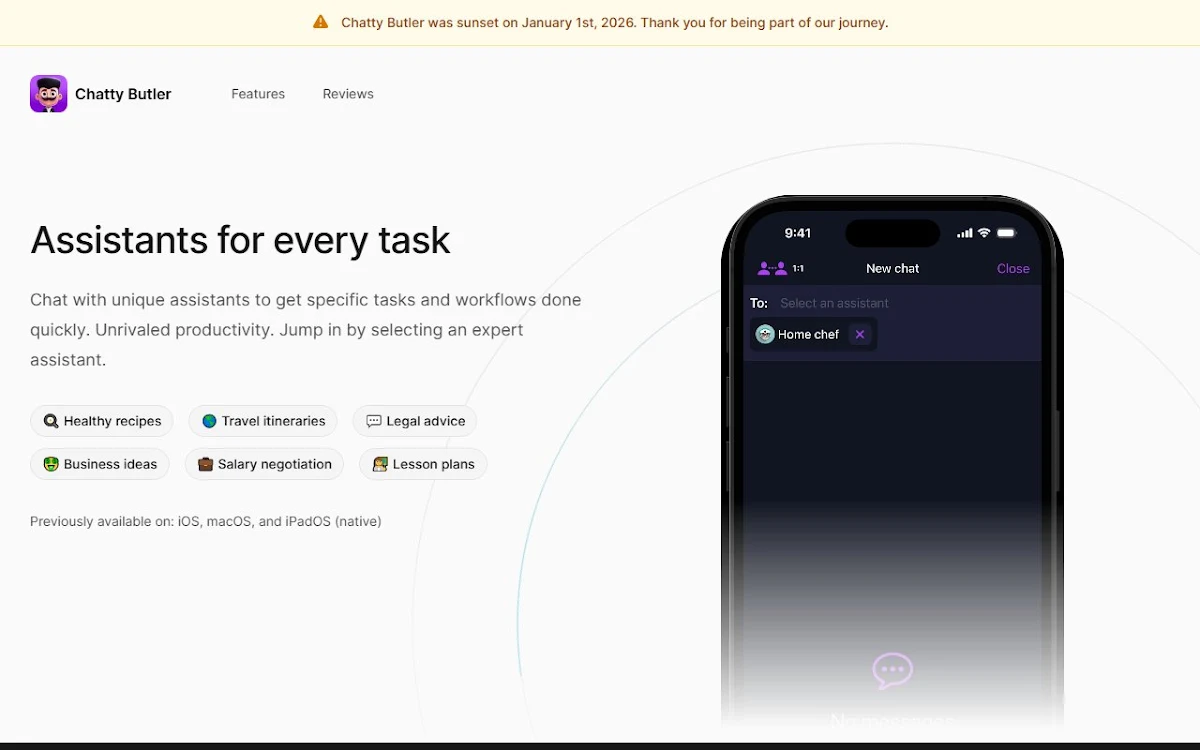Open the Reviews nav item

pyautogui.click(x=348, y=94)
